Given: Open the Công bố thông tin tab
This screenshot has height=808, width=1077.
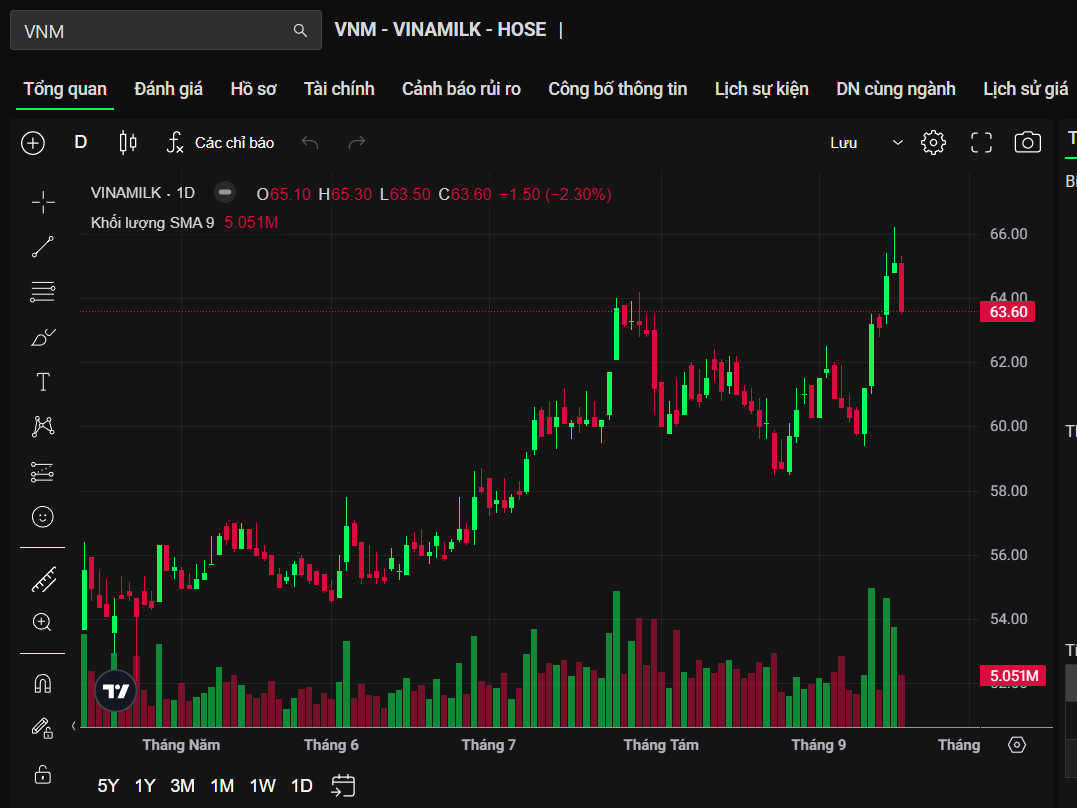Looking at the screenshot, I should 617,89.
